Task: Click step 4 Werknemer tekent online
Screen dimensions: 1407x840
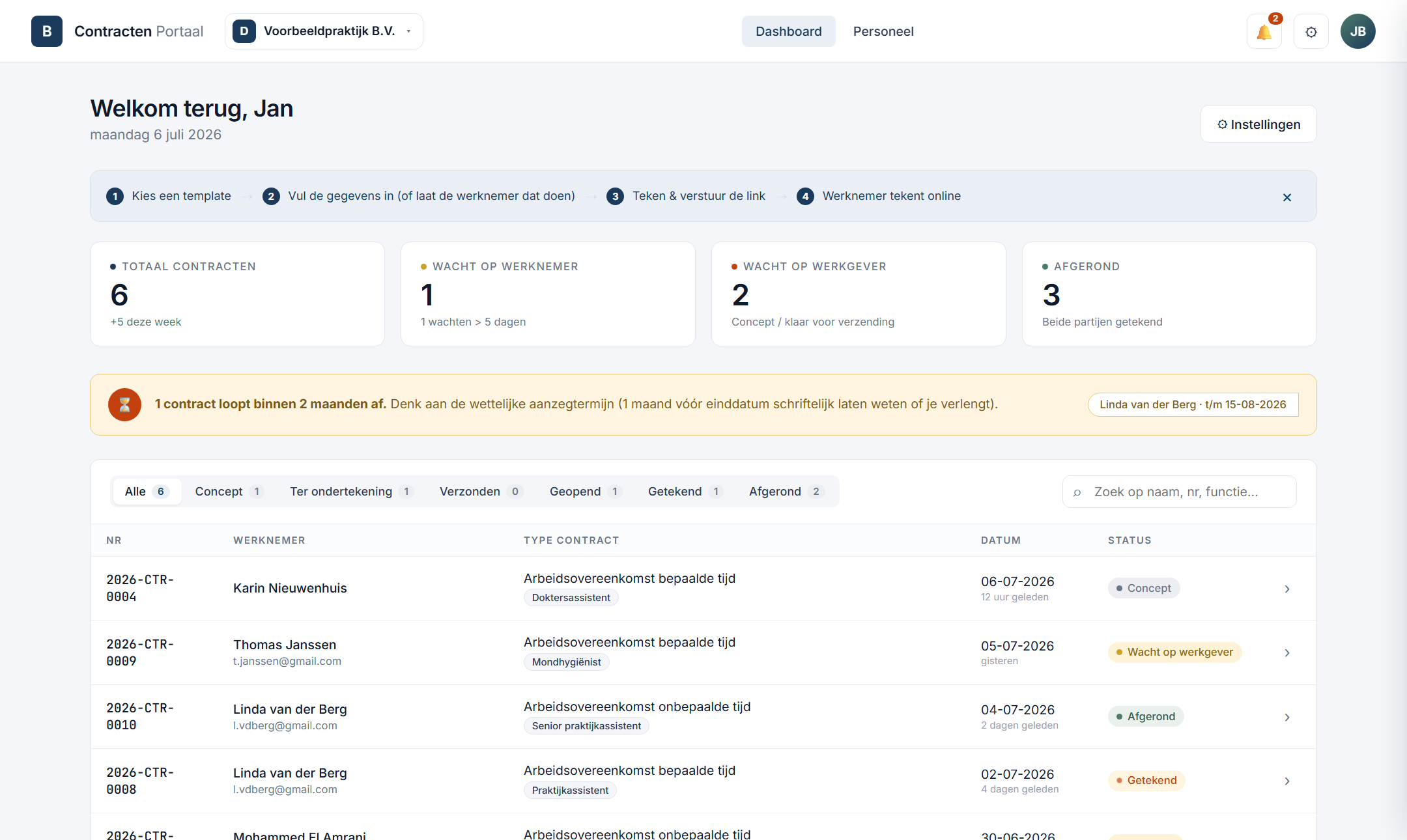Action: tap(879, 196)
